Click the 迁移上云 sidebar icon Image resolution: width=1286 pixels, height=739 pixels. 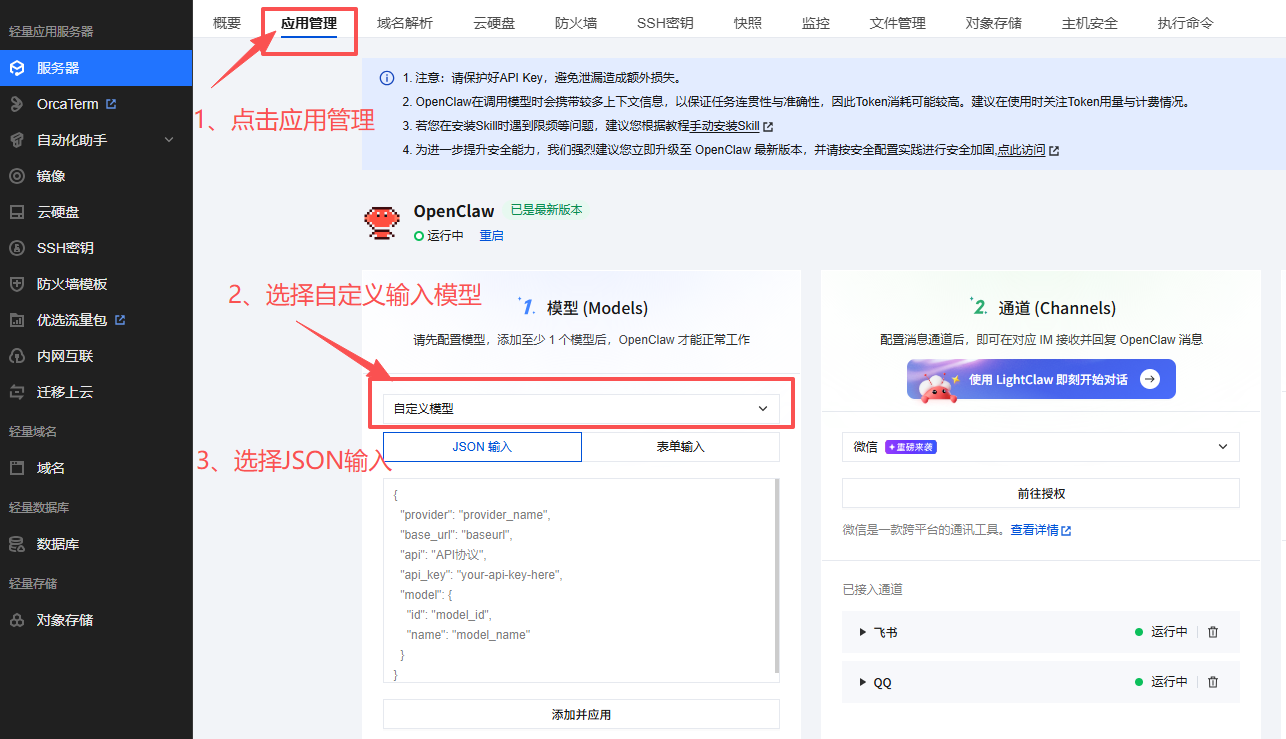tap(16, 392)
